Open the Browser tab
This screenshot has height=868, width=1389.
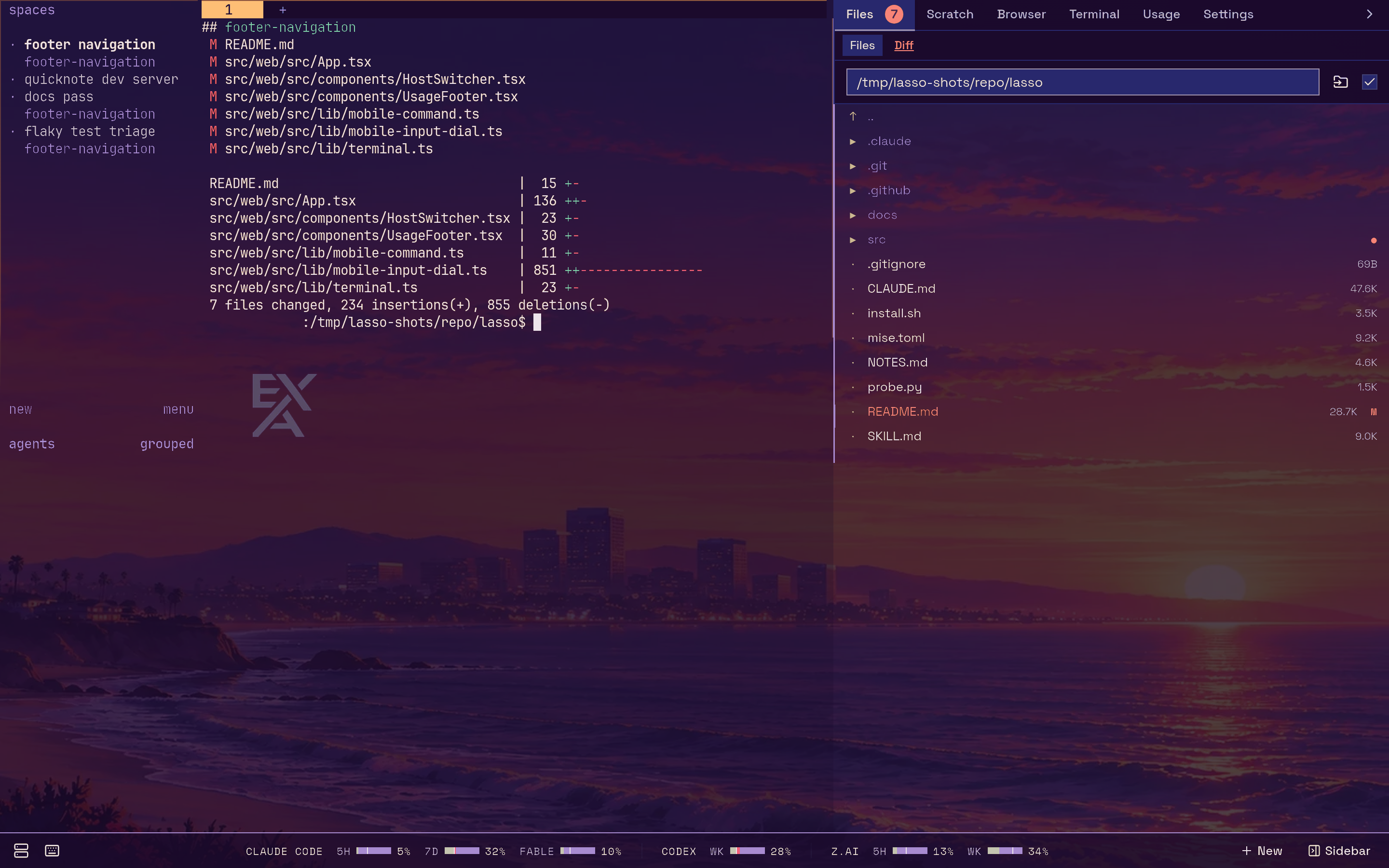pos(1021,14)
